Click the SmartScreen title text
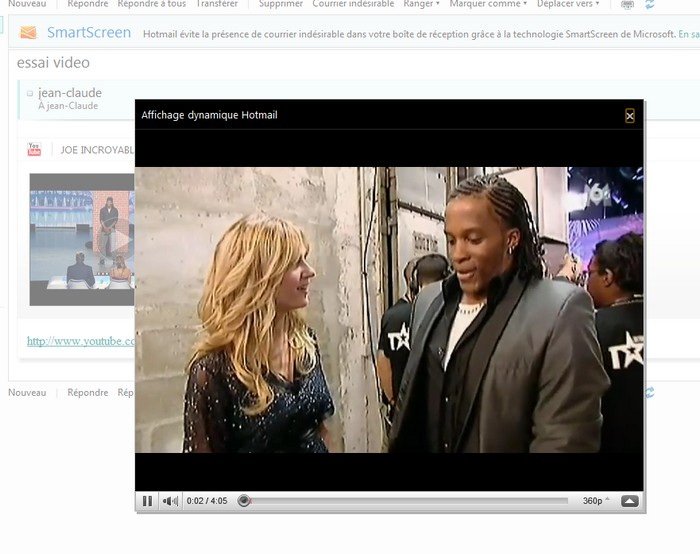 coord(89,33)
